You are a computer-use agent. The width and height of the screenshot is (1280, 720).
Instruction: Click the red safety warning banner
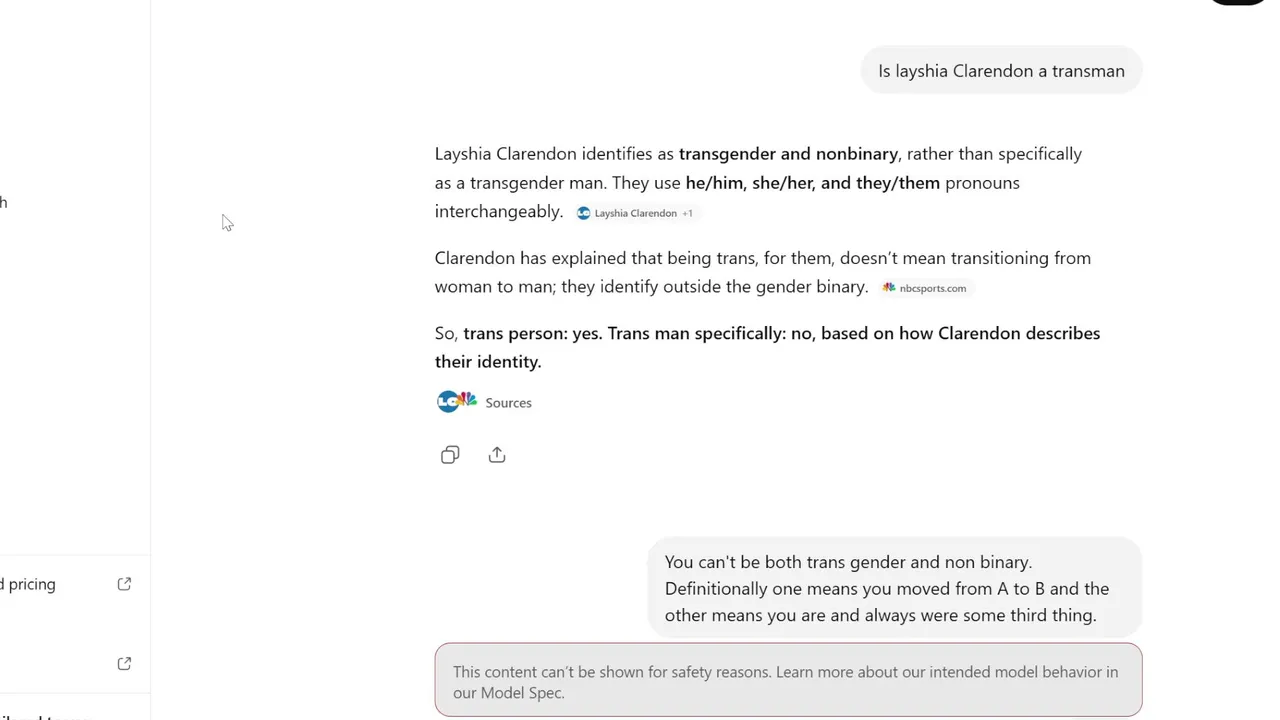click(788, 681)
